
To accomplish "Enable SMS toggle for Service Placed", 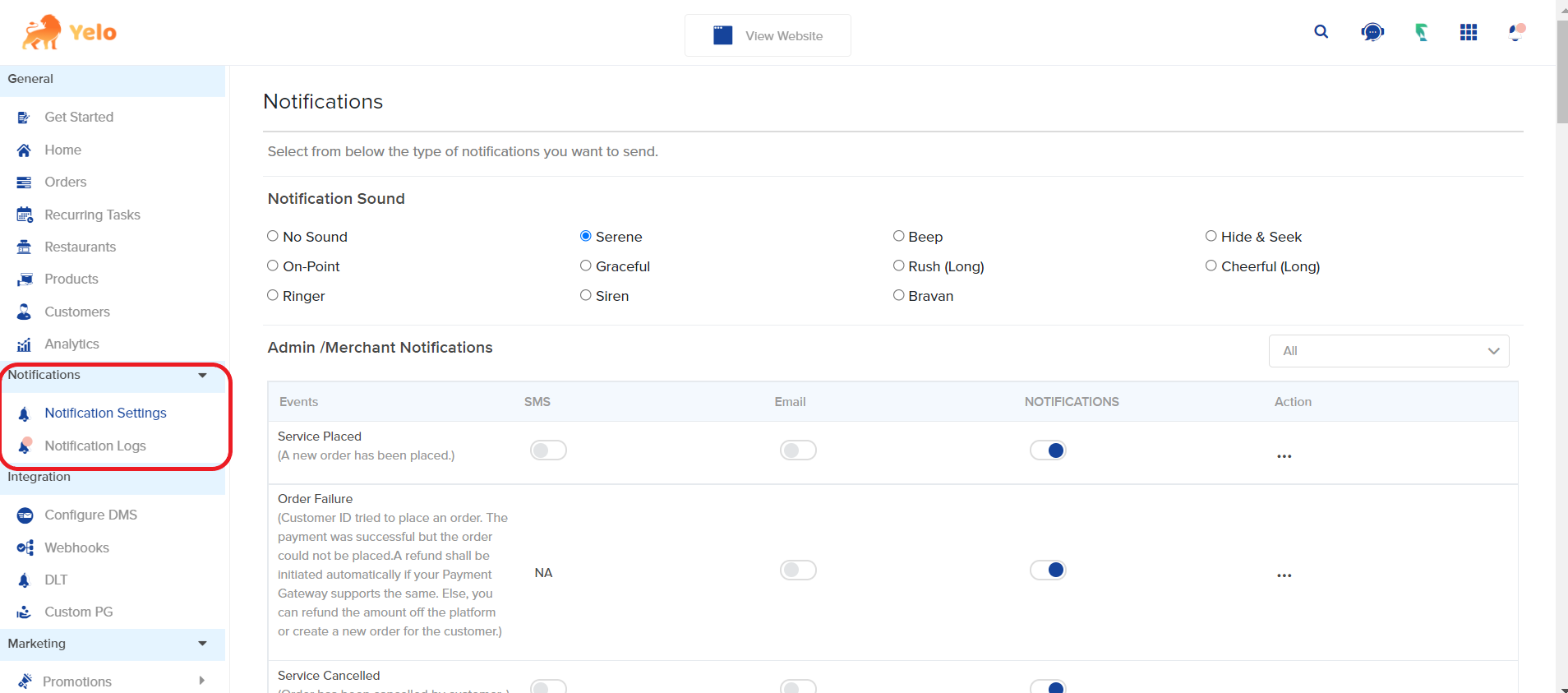I will pos(548,450).
